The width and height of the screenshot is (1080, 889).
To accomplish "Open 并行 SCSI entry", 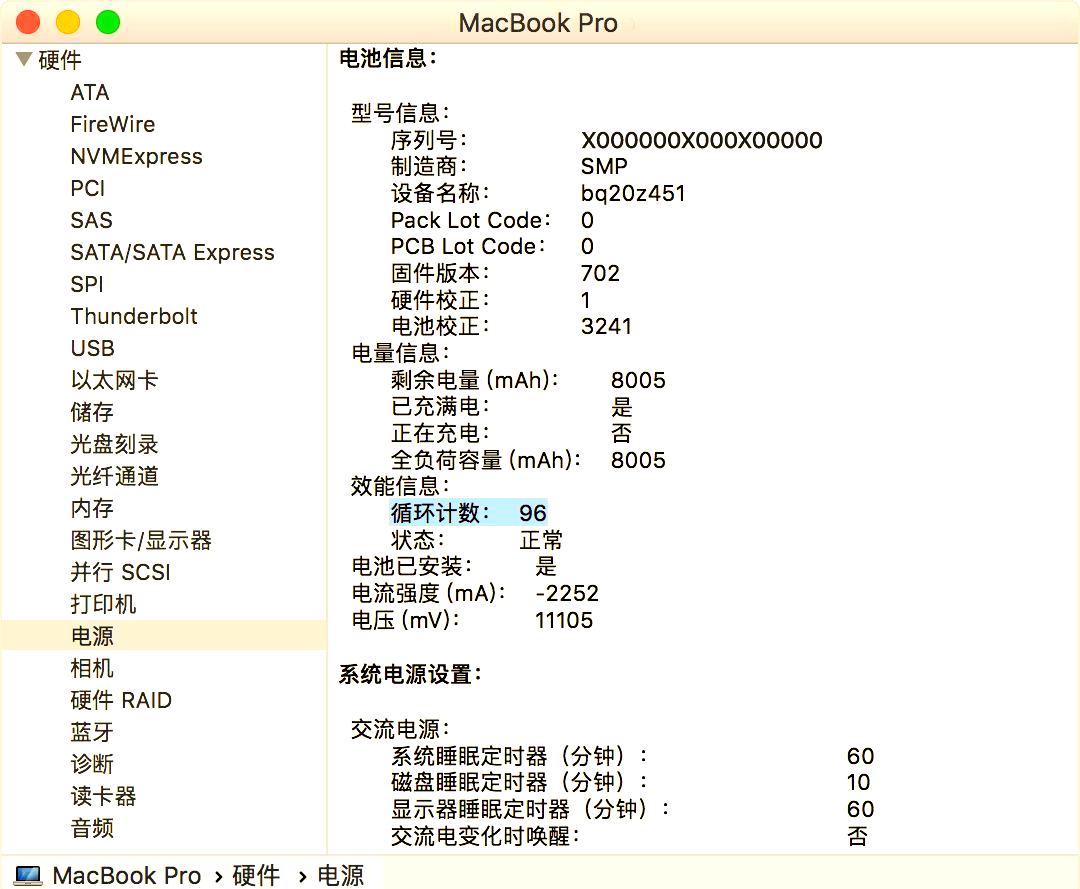I will click(x=121, y=572).
